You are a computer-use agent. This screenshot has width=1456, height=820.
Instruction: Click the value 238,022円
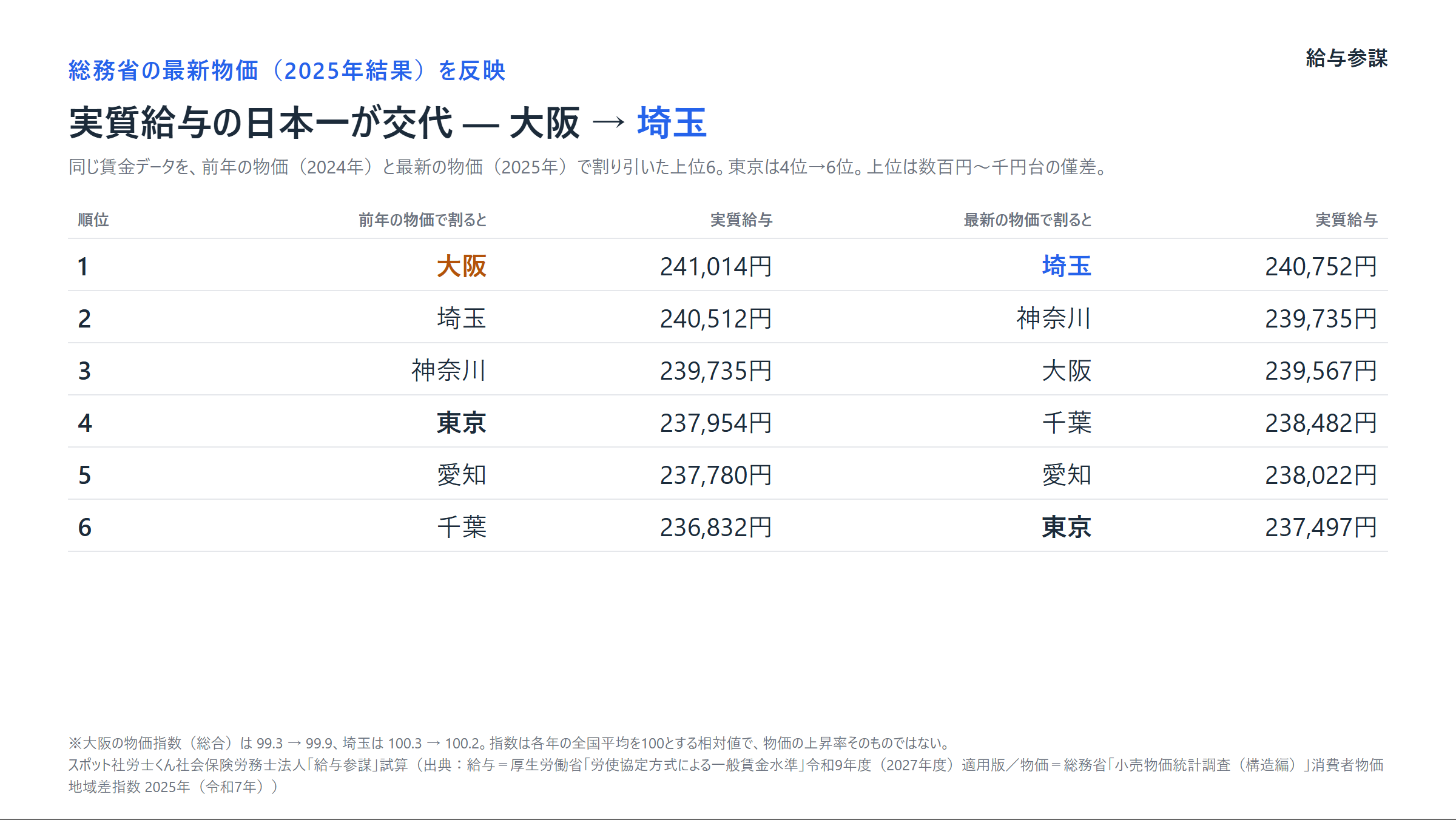click(x=1321, y=475)
